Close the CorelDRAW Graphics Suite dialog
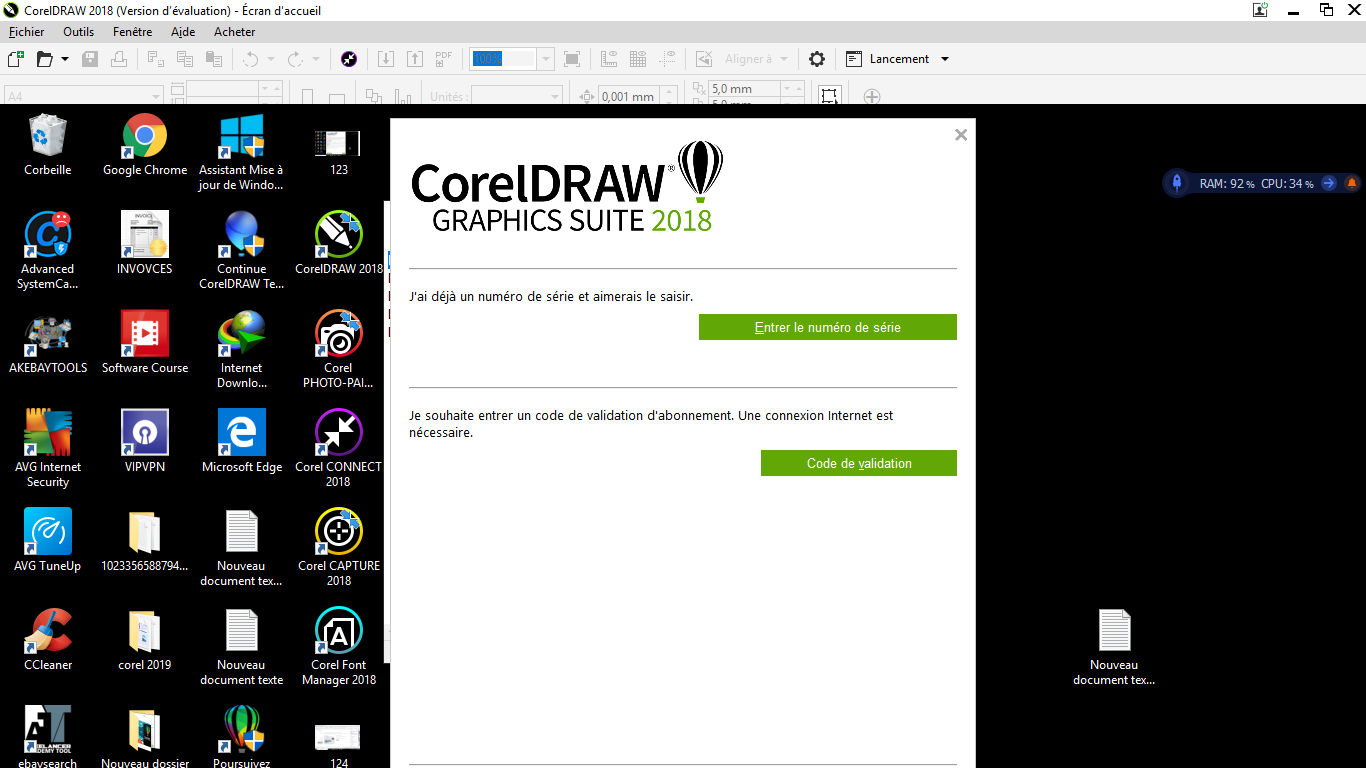Screen dimensions: 1366x768 click(961, 135)
